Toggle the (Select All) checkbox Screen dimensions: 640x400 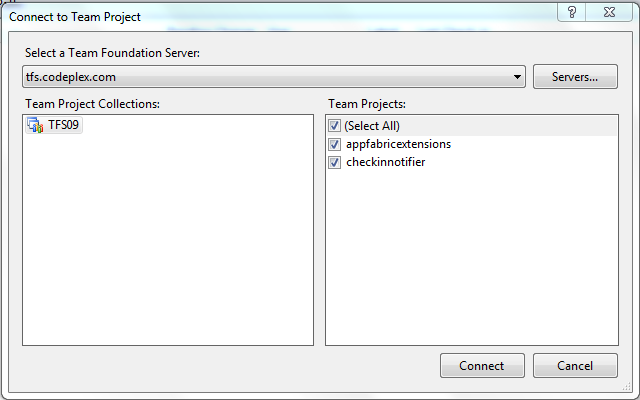[334, 126]
